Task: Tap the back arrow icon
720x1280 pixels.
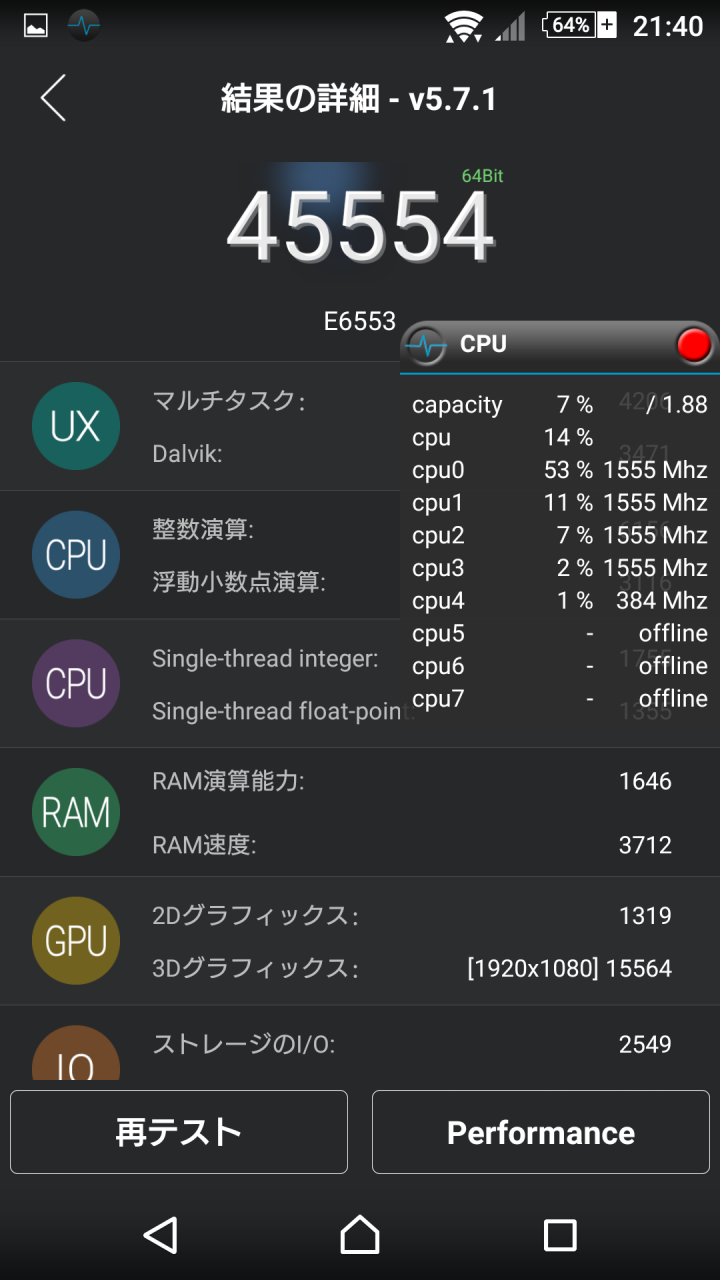Action: (x=53, y=98)
